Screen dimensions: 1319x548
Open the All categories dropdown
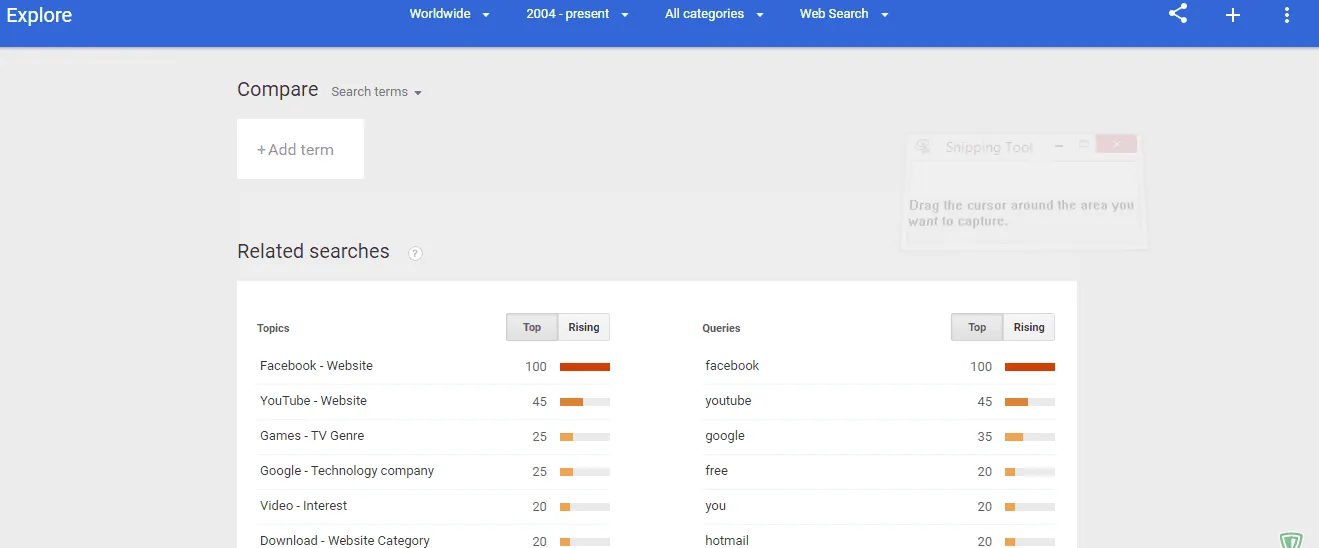[x=714, y=14]
